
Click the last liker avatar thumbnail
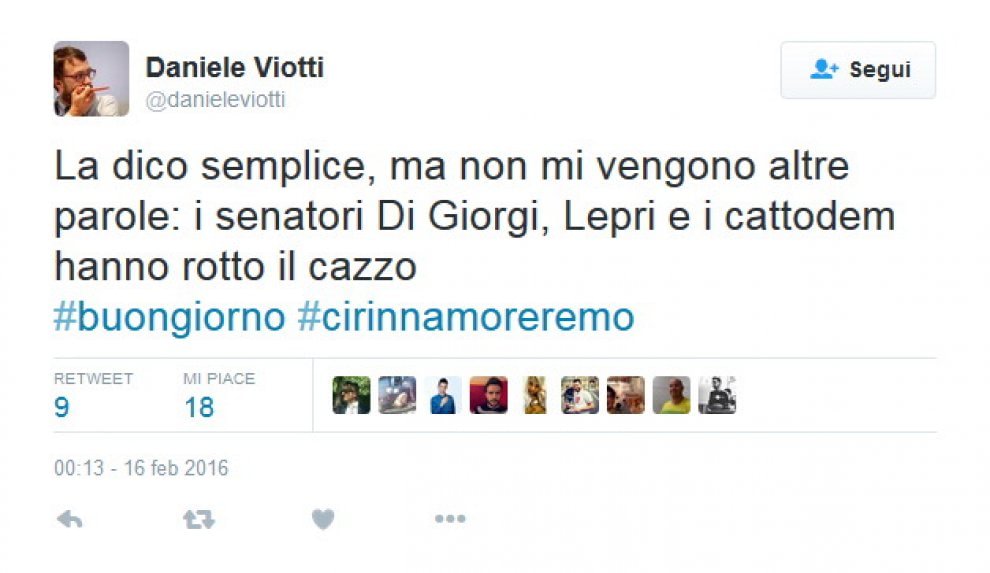(x=717, y=395)
